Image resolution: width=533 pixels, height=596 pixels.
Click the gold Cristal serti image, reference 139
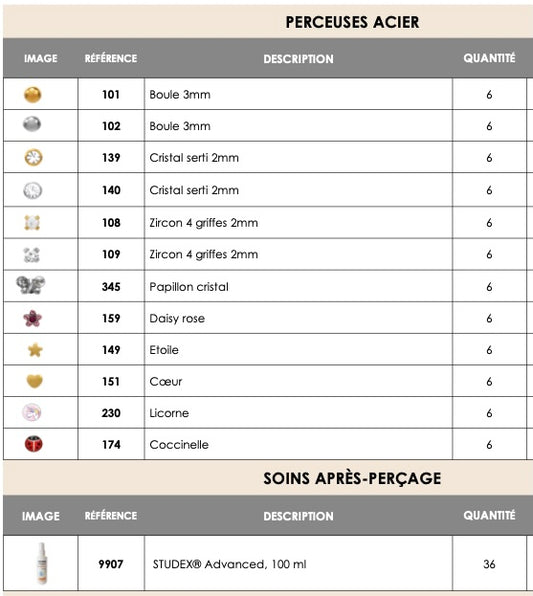[33, 157]
